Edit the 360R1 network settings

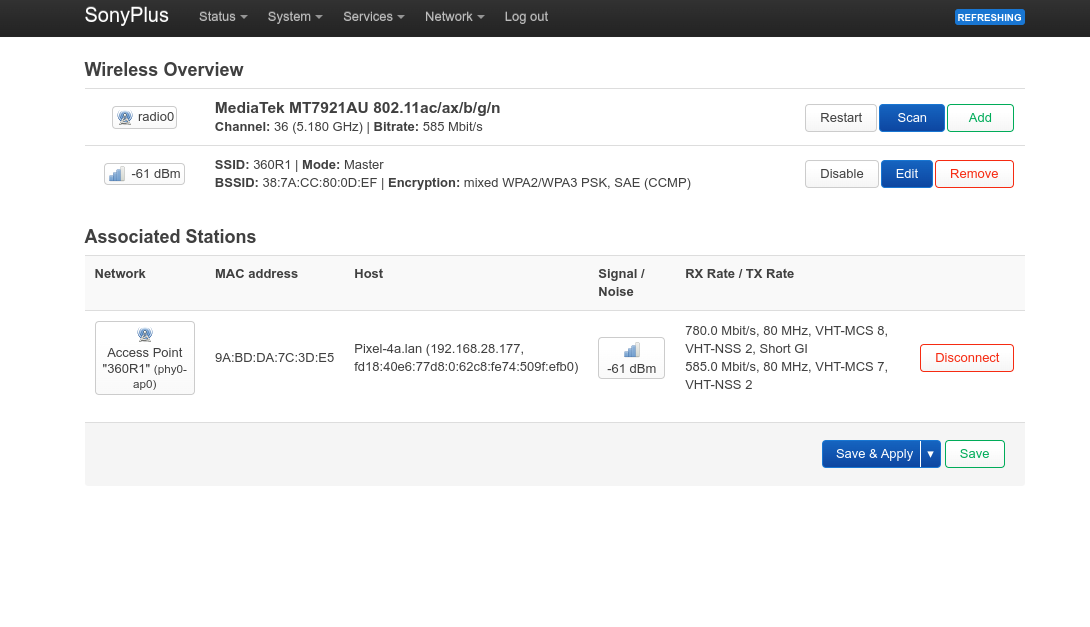(x=906, y=174)
